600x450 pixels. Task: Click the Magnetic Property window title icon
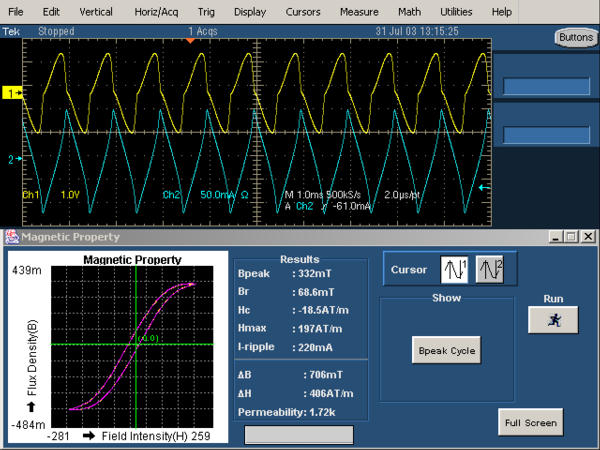[x=12, y=237]
